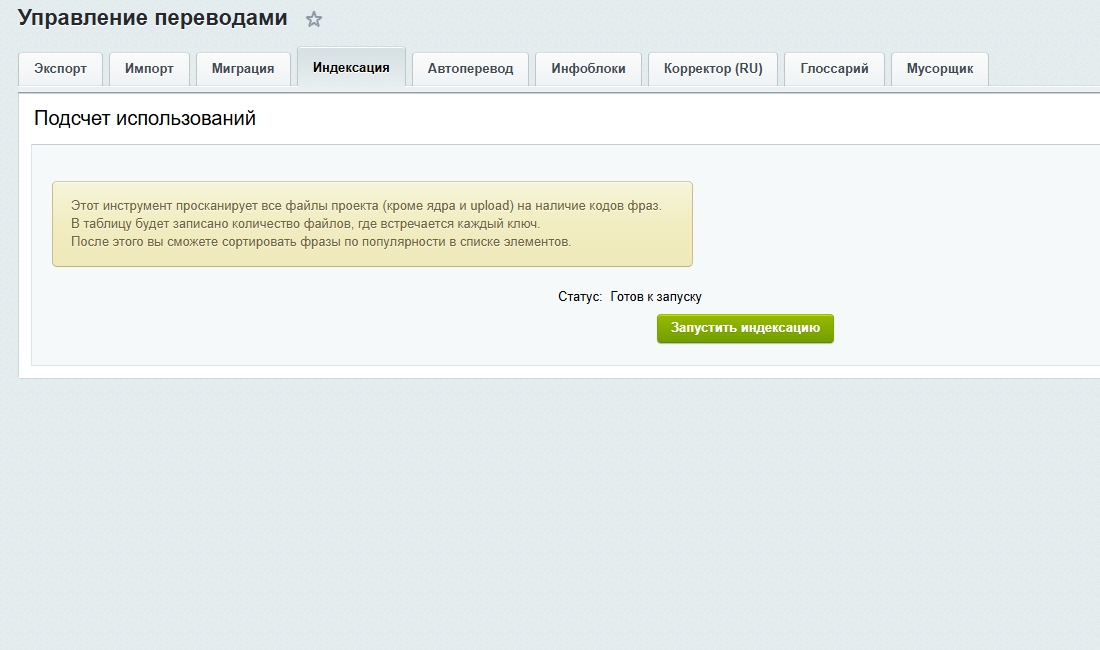Click the Готов к запуску status value
The height and width of the screenshot is (650, 1100).
[x=656, y=297]
